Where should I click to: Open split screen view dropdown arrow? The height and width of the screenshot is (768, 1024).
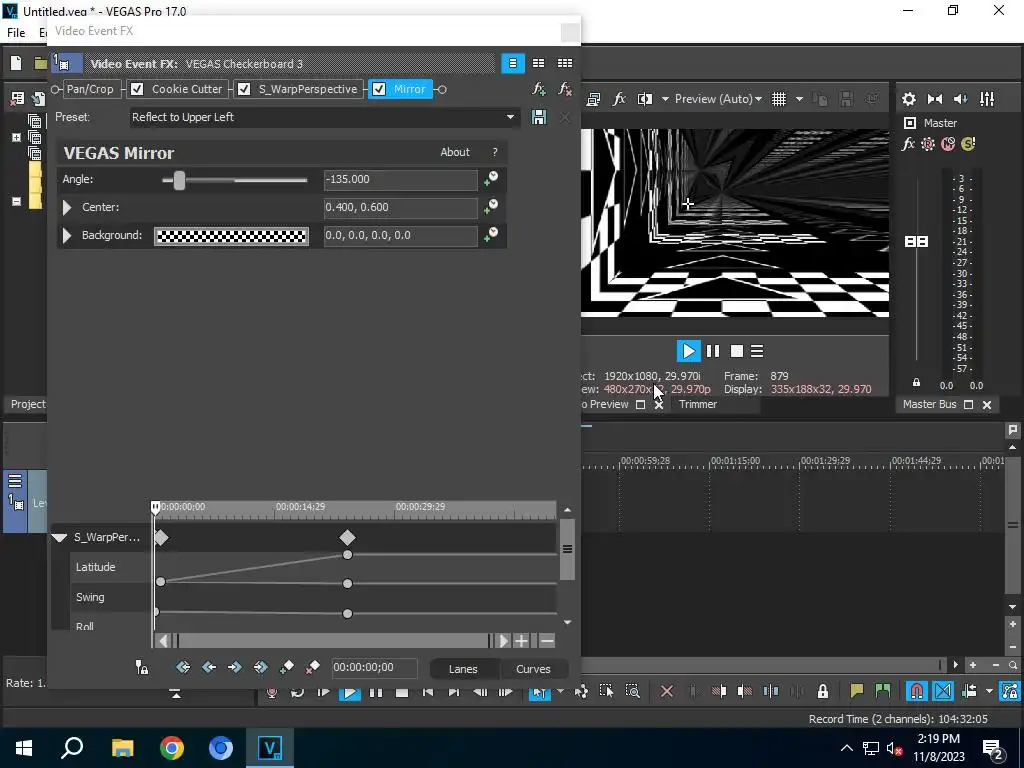pos(665,99)
